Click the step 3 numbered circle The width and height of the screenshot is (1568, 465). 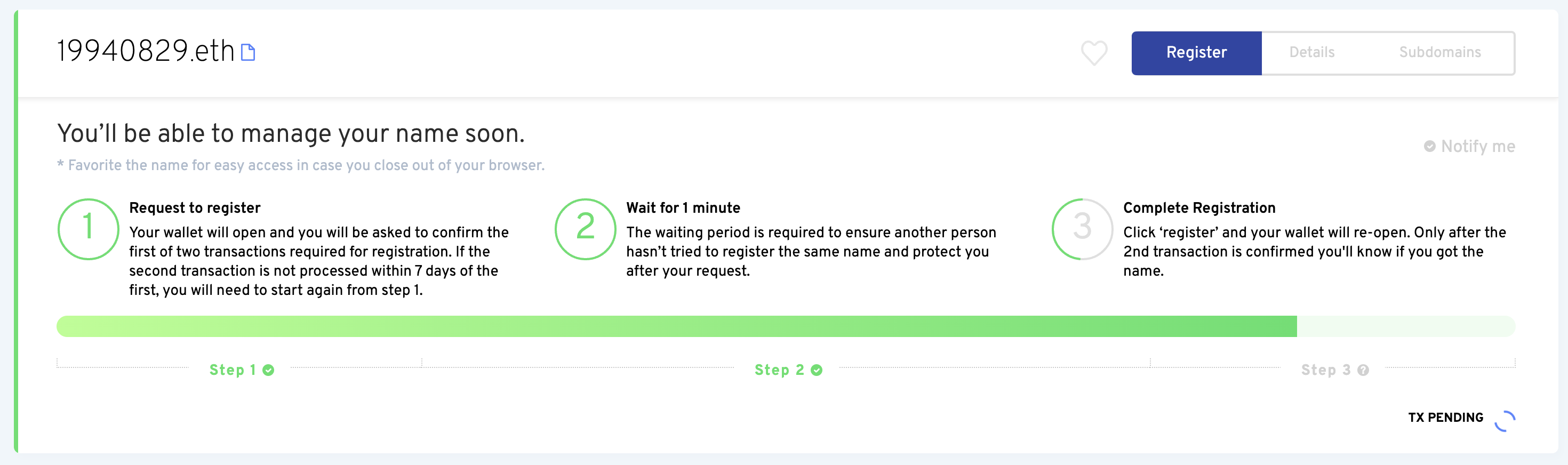pos(1082,229)
